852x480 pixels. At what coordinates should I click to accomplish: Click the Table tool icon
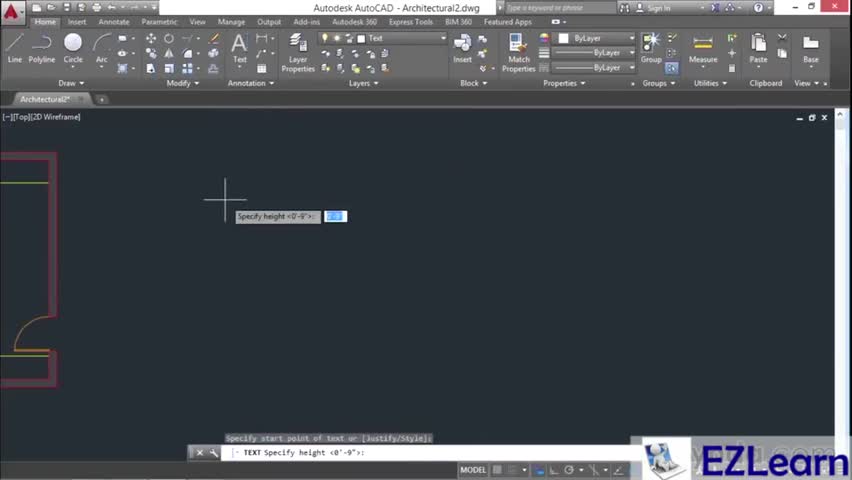[262, 68]
